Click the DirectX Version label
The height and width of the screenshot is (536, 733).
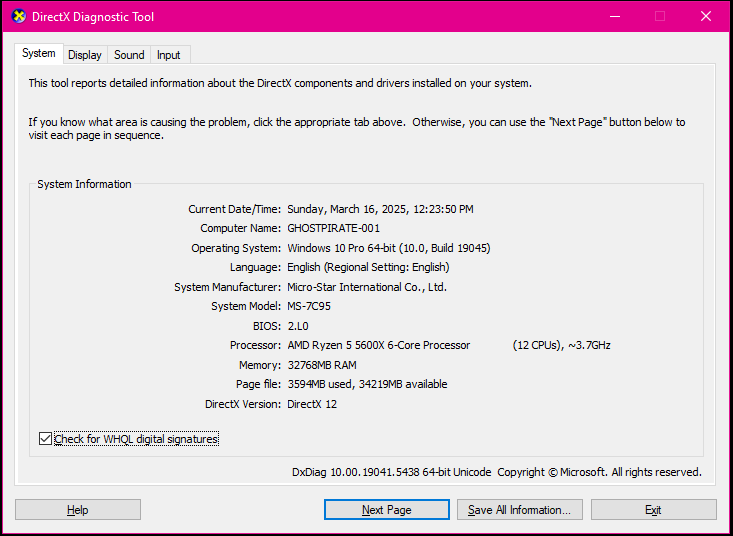(243, 404)
